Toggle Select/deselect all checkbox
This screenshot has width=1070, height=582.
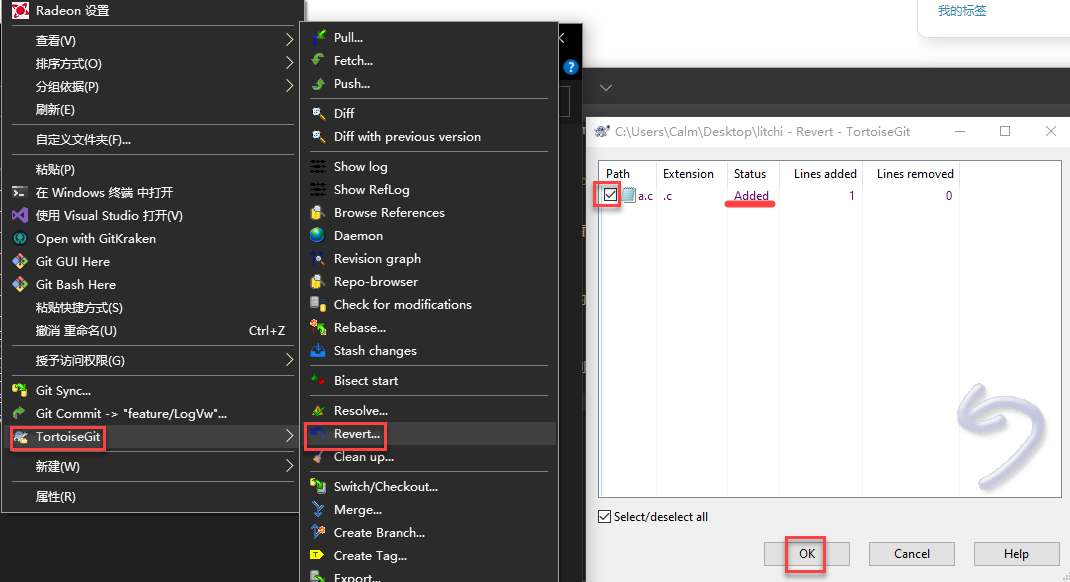click(x=605, y=516)
